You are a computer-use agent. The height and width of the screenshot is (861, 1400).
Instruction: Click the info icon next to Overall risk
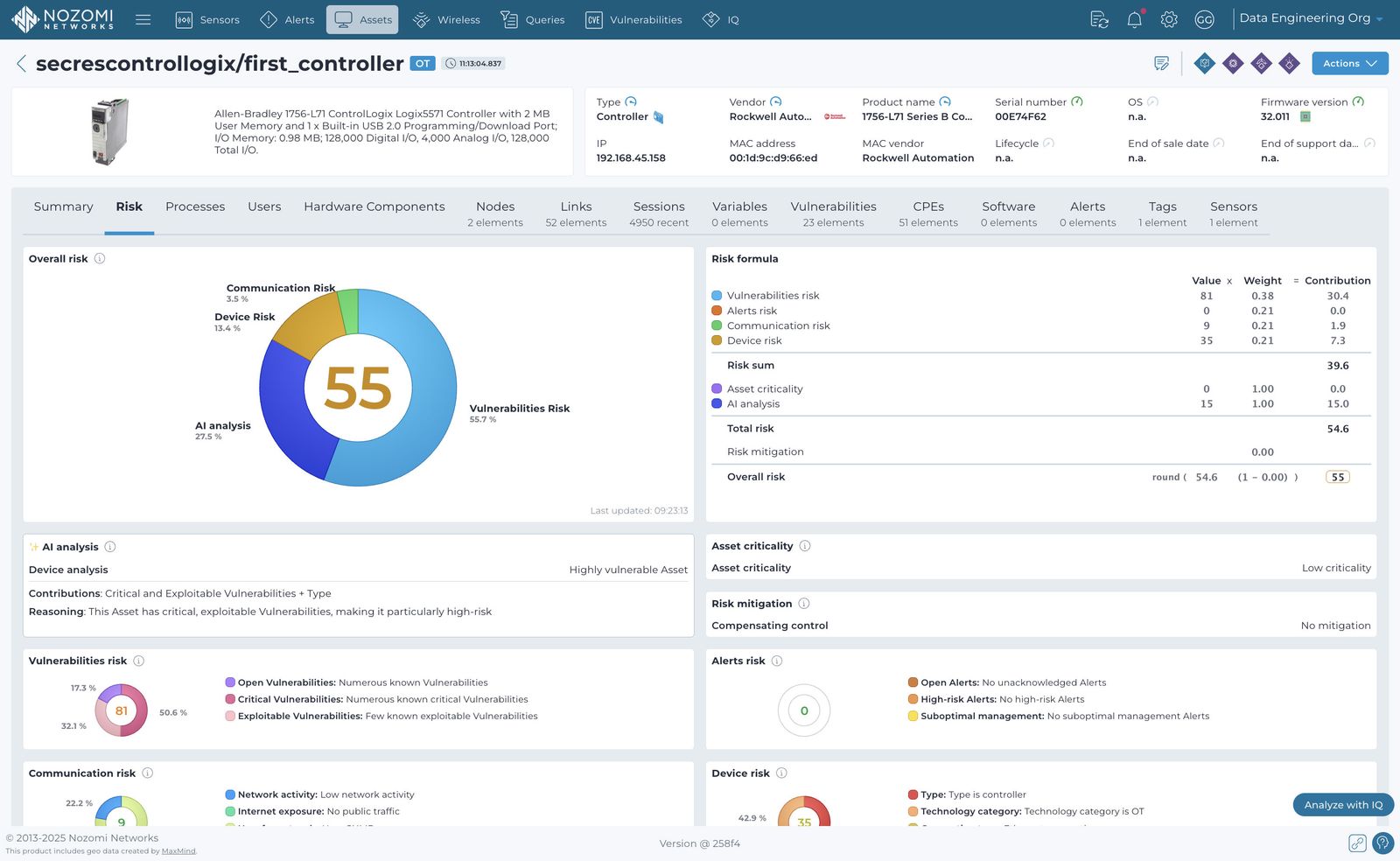pyautogui.click(x=99, y=258)
